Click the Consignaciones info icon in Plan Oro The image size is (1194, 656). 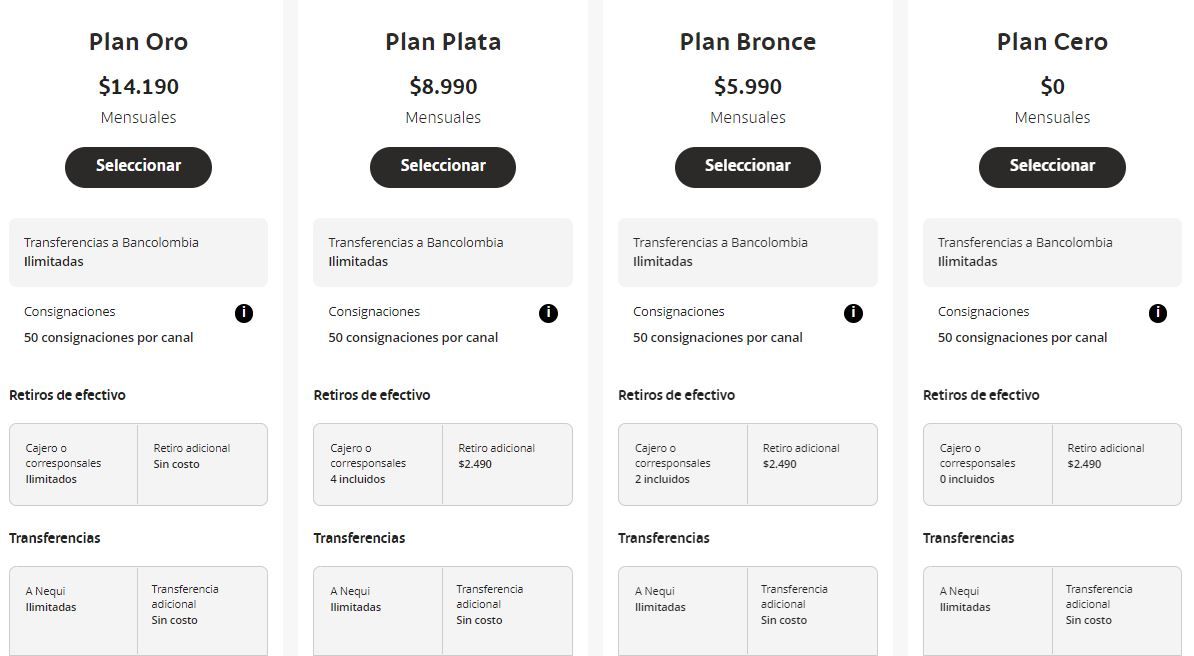point(244,313)
